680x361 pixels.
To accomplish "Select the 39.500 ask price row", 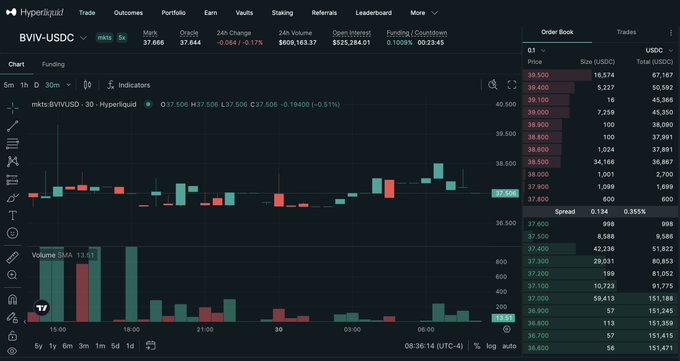I will pyautogui.click(x=601, y=75).
